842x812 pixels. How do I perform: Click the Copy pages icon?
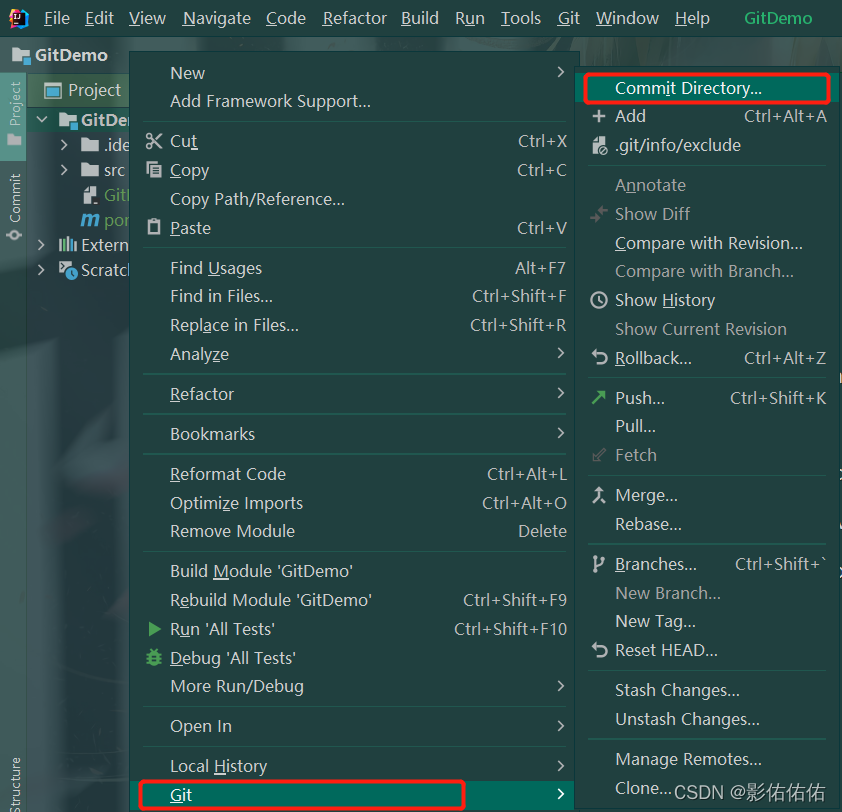[154, 170]
